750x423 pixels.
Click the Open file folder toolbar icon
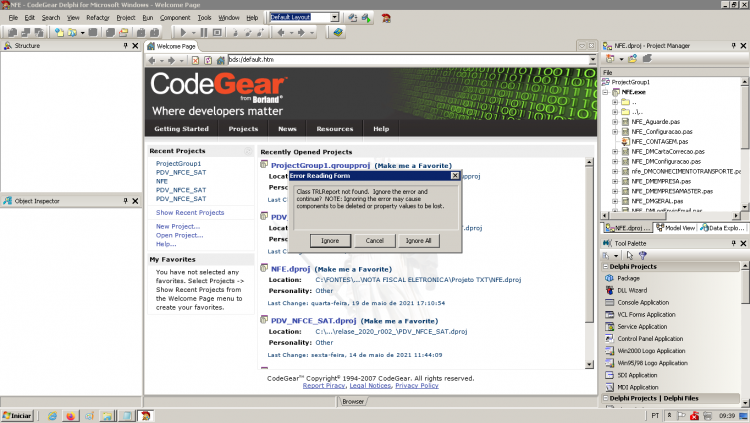pos(72,33)
